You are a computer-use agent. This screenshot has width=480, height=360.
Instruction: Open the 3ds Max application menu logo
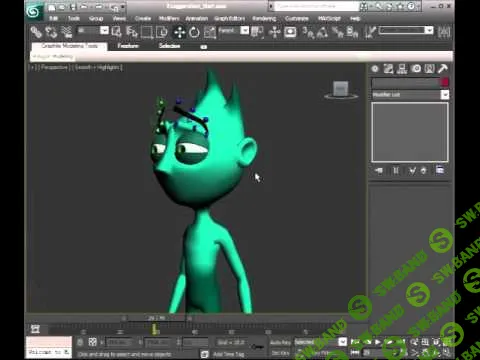pos(34,12)
